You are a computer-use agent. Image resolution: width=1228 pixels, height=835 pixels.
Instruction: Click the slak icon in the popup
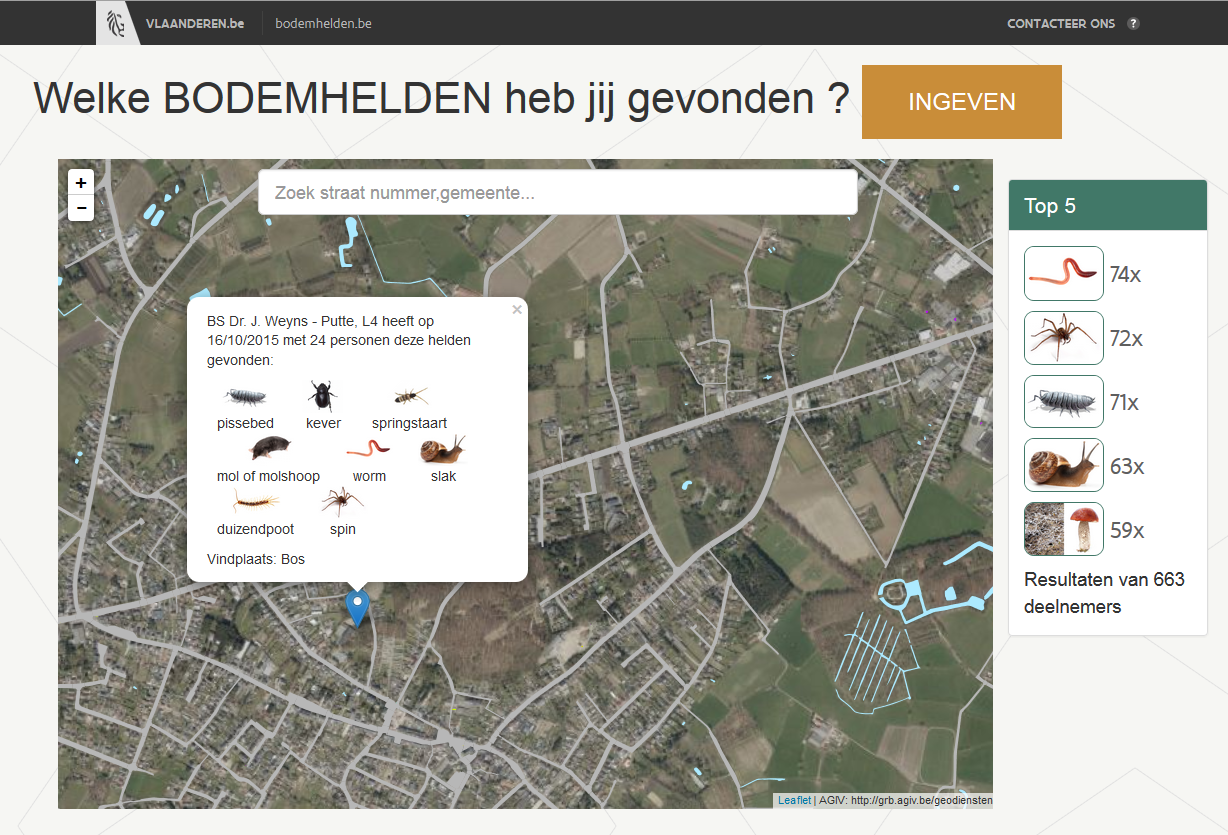click(x=441, y=450)
